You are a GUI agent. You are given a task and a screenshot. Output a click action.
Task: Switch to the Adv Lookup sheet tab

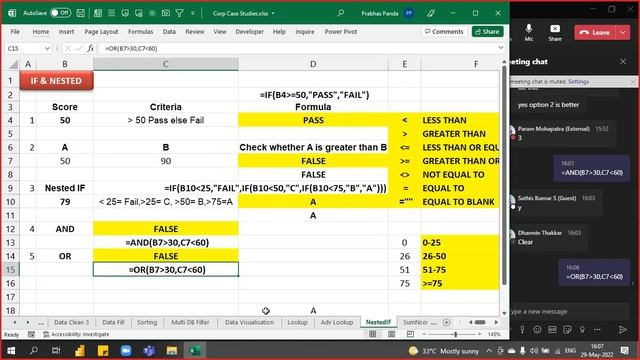[337, 322]
